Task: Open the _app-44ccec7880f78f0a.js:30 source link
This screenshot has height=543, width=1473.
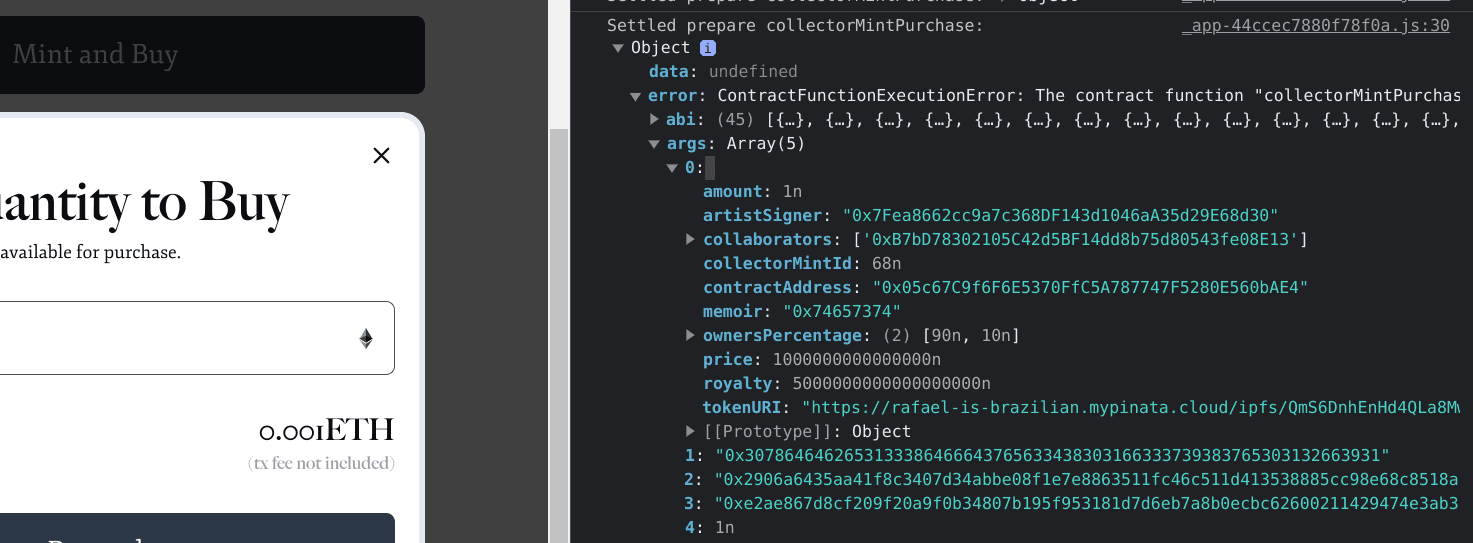Action: (x=1315, y=25)
